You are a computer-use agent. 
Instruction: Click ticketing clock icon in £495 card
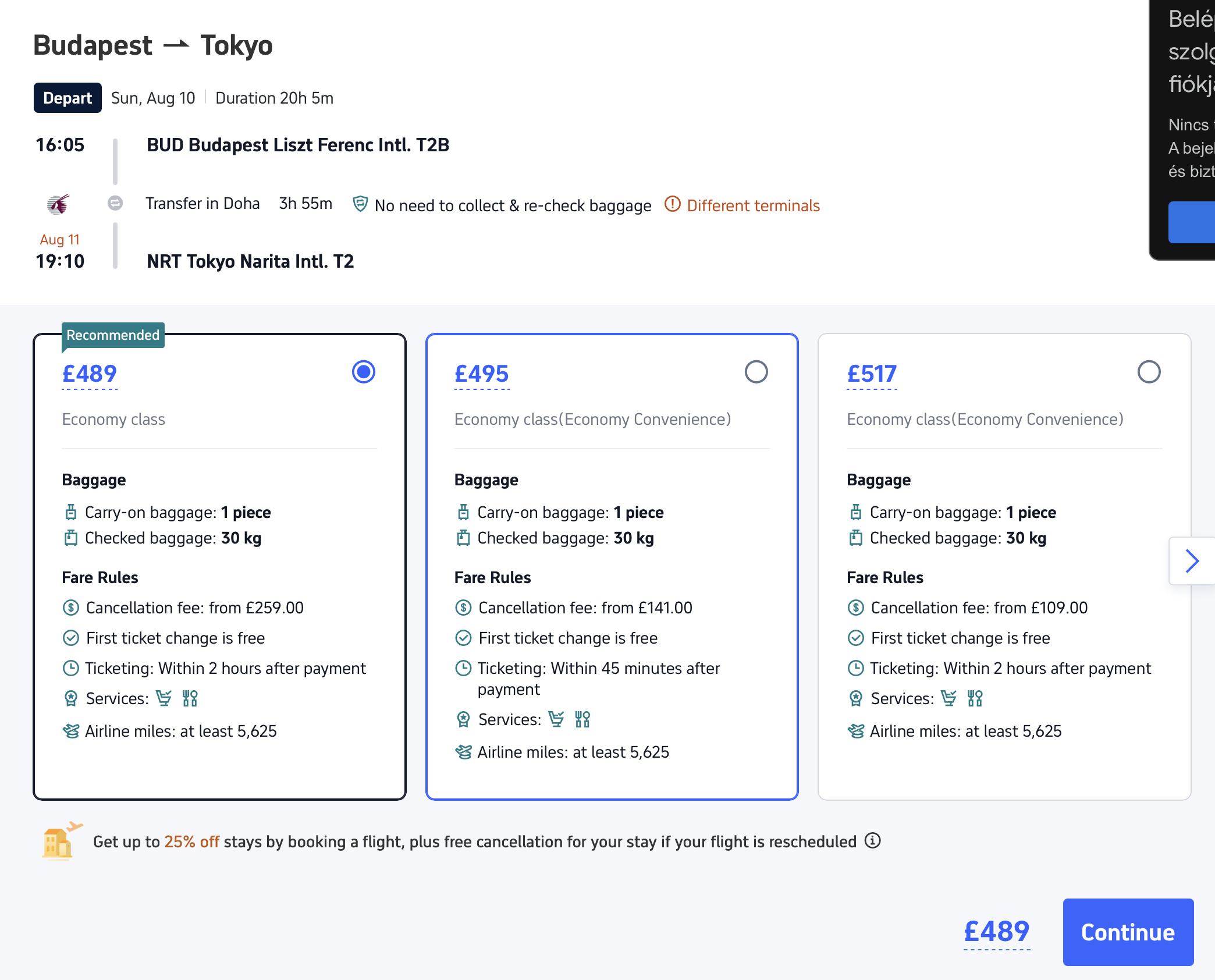(x=463, y=668)
